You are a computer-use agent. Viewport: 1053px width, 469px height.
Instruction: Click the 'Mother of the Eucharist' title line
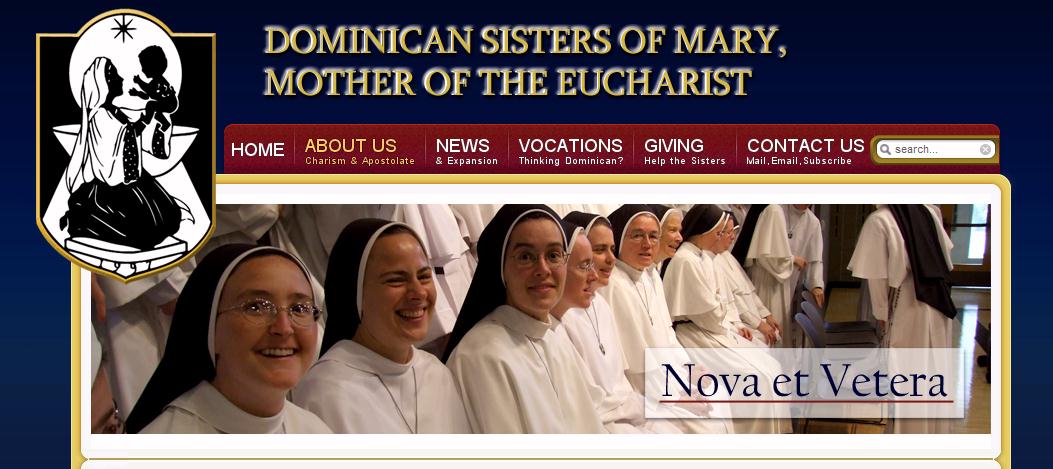tap(508, 82)
